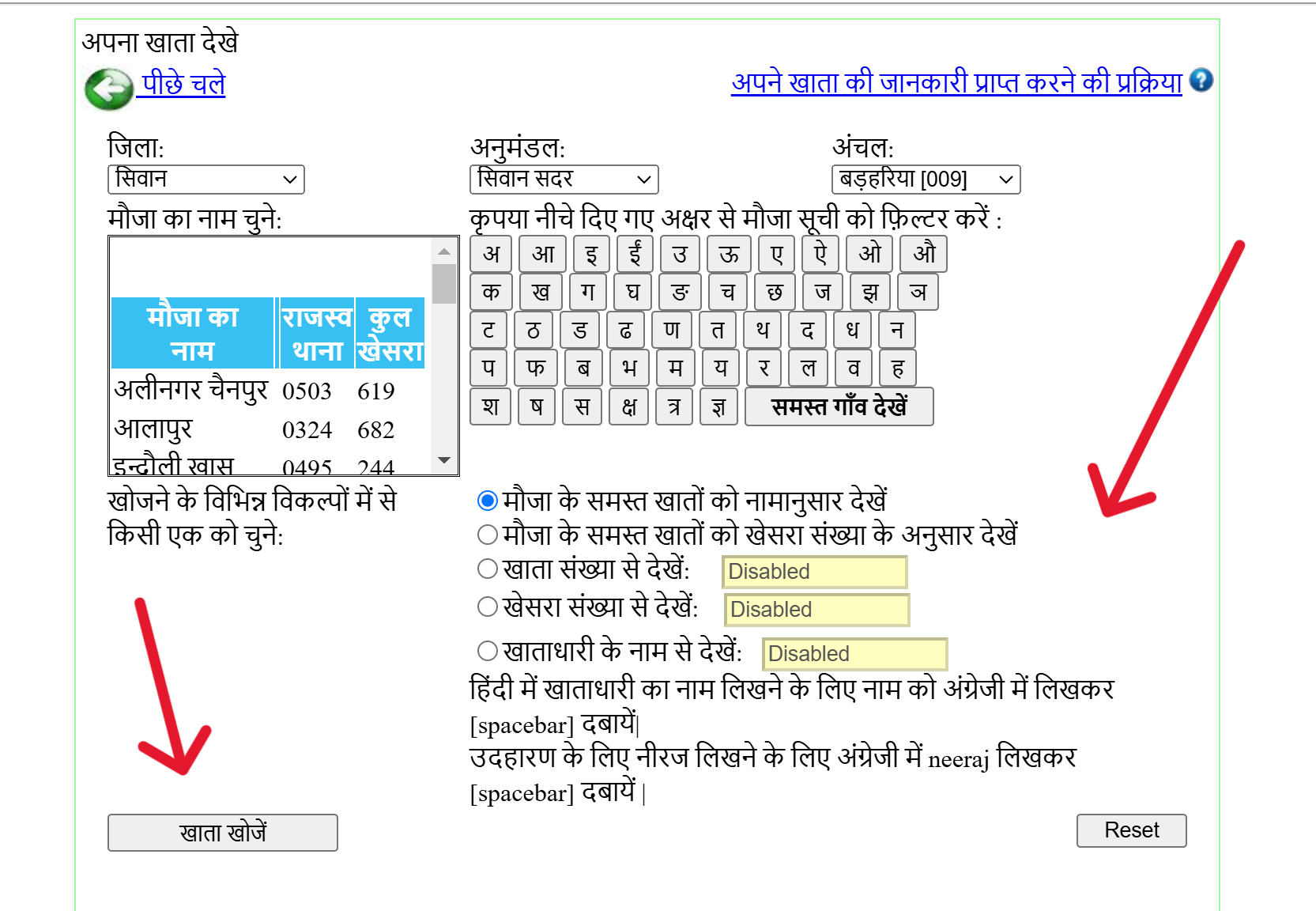Filter mauja list by letter प
The height and width of the screenshot is (911, 1316).
coord(488,368)
